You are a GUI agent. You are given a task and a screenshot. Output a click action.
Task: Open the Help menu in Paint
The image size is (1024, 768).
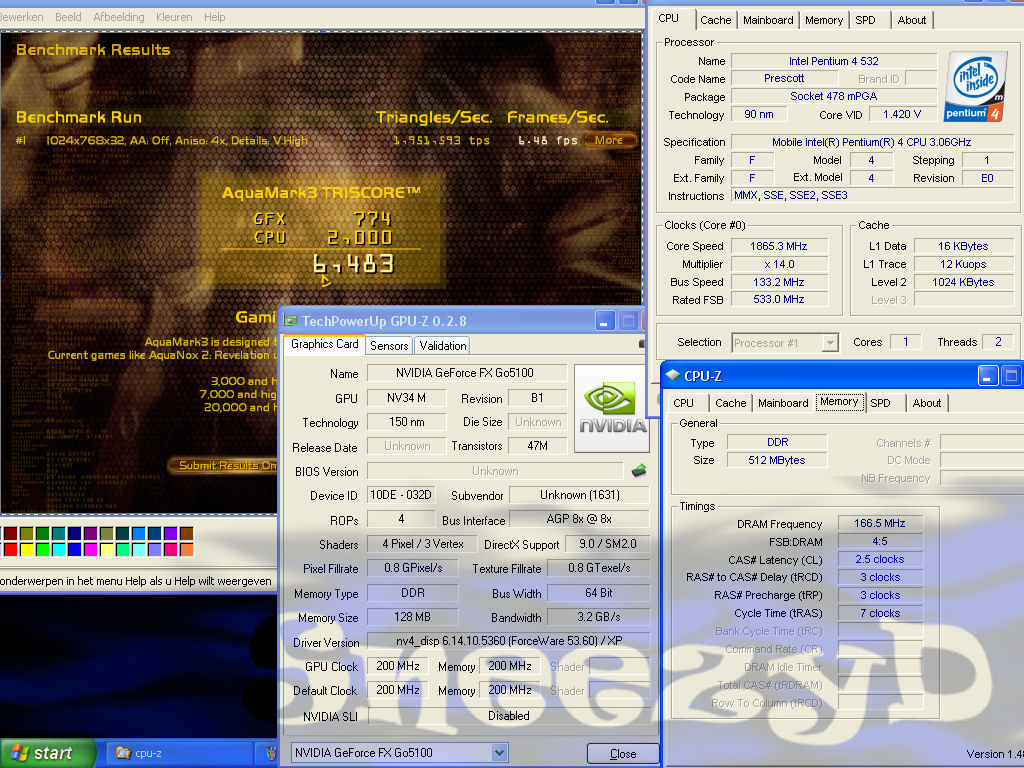[214, 17]
